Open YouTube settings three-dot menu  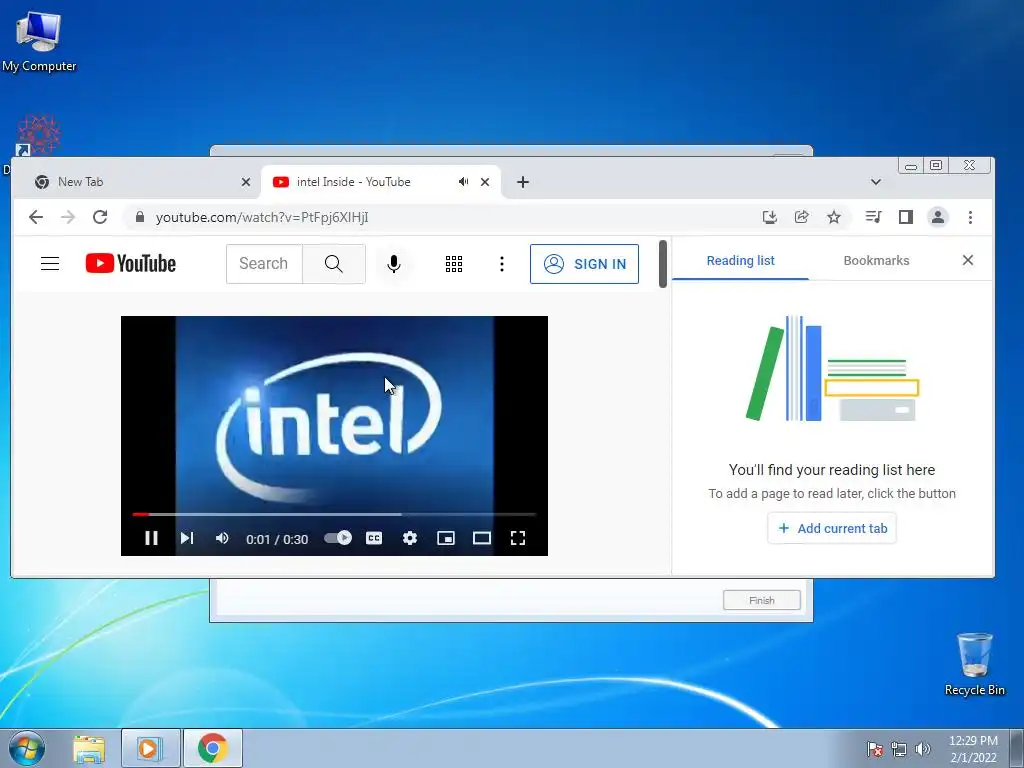(x=502, y=264)
